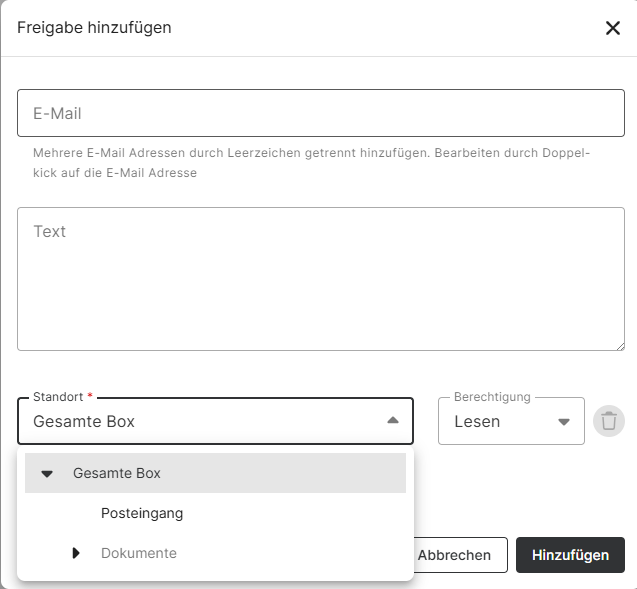
Task: Focus the E-Mail input field
Action: [x=320, y=113]
